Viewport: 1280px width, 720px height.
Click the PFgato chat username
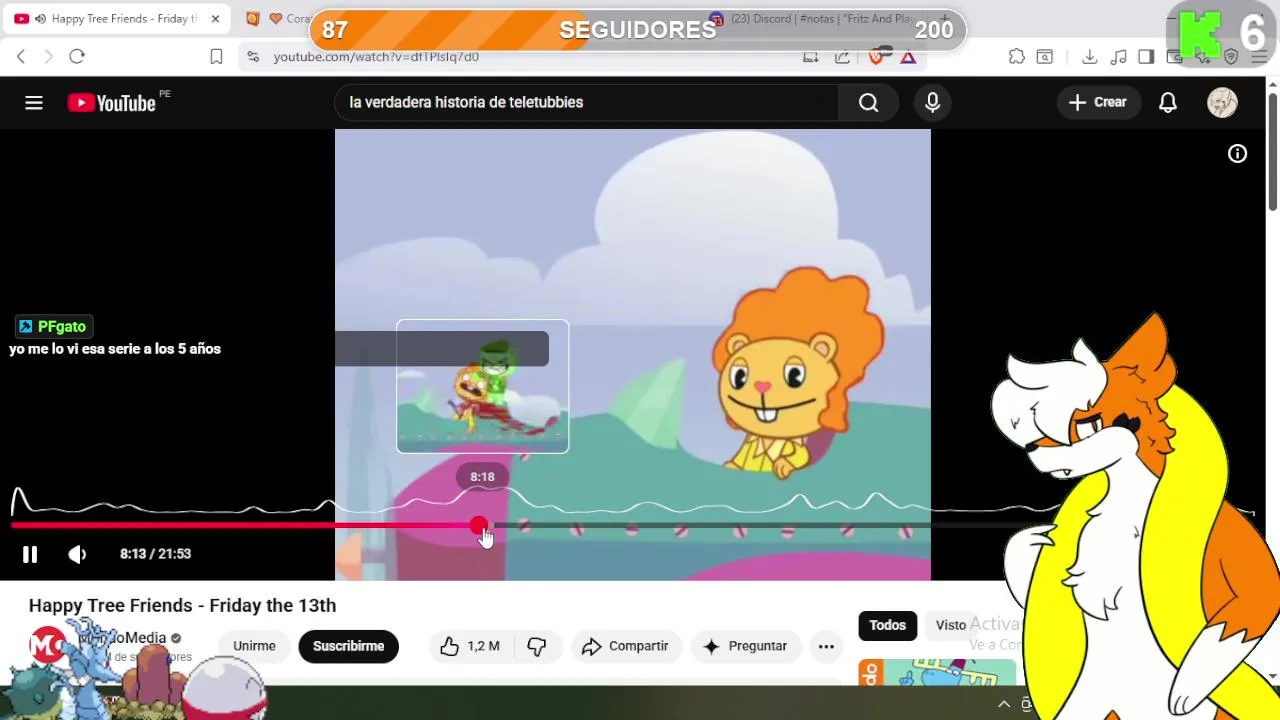click(x=62, y=327)
